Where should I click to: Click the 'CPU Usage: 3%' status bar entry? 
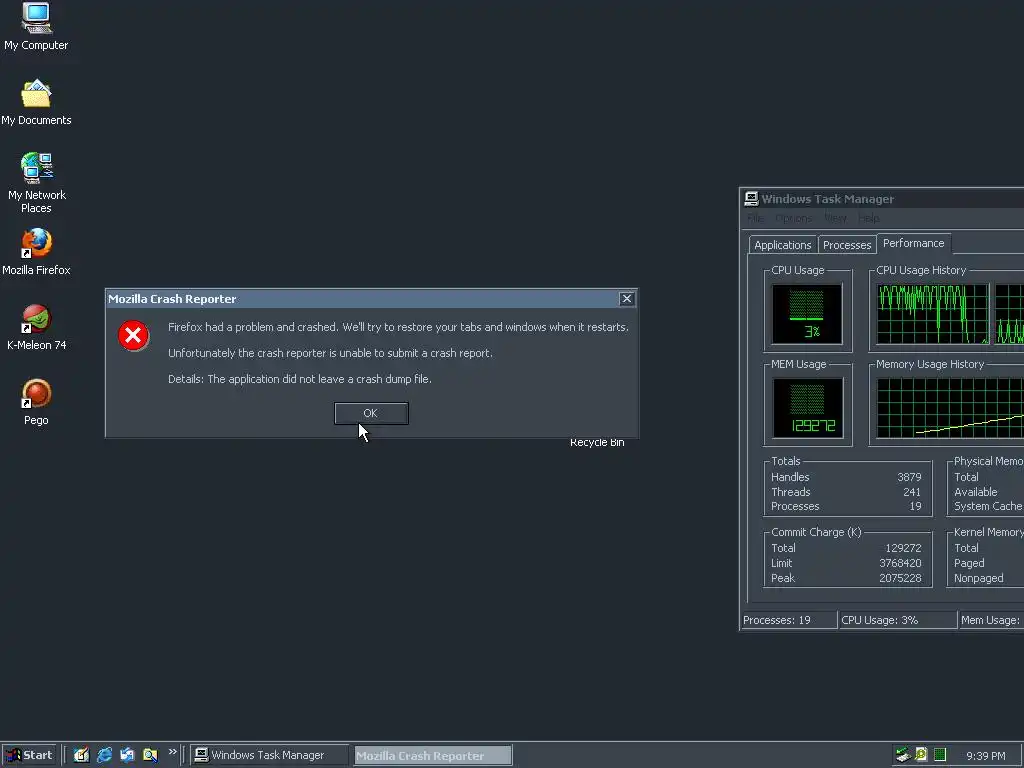pyautogui.click(x=897, y=620)
